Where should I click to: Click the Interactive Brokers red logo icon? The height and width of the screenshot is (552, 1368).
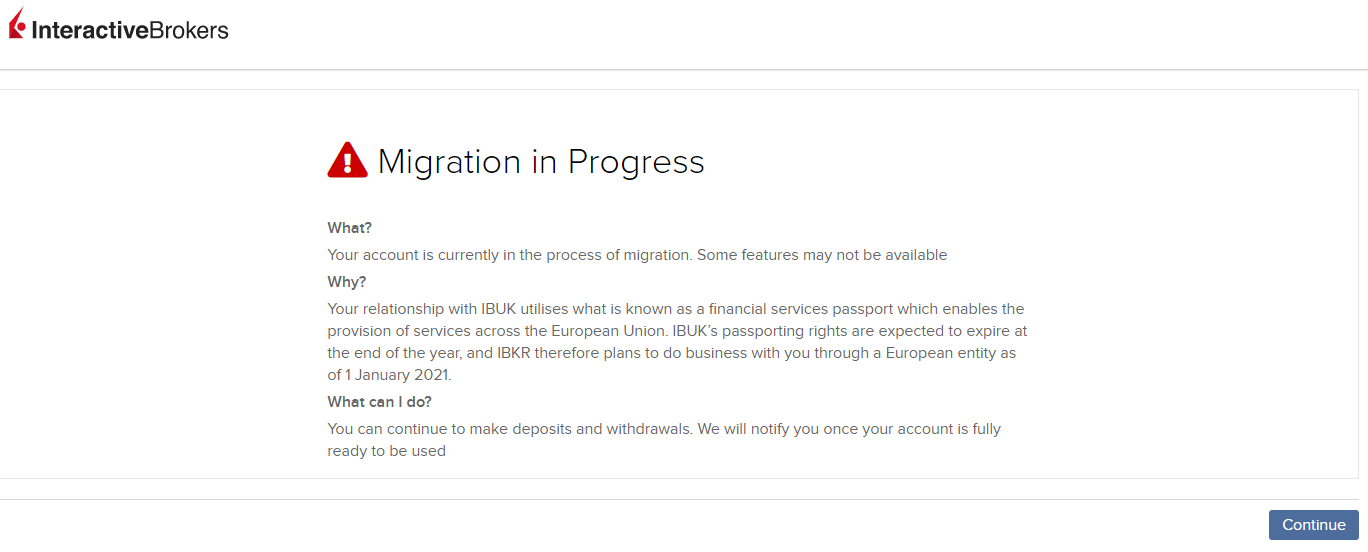17,25
